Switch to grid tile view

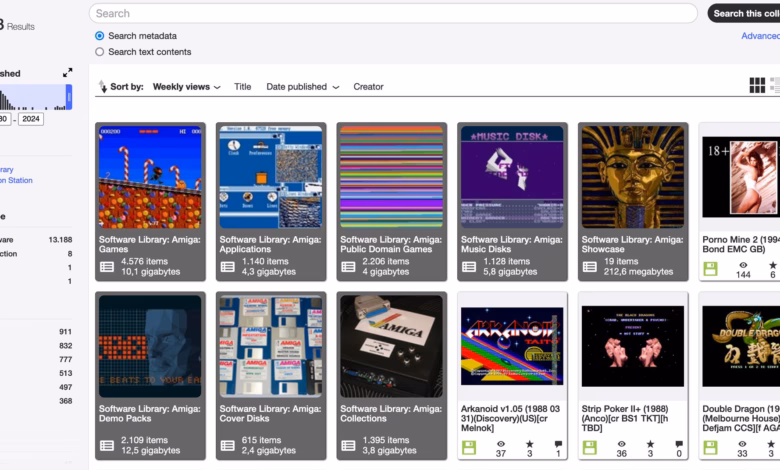[757, 85]
